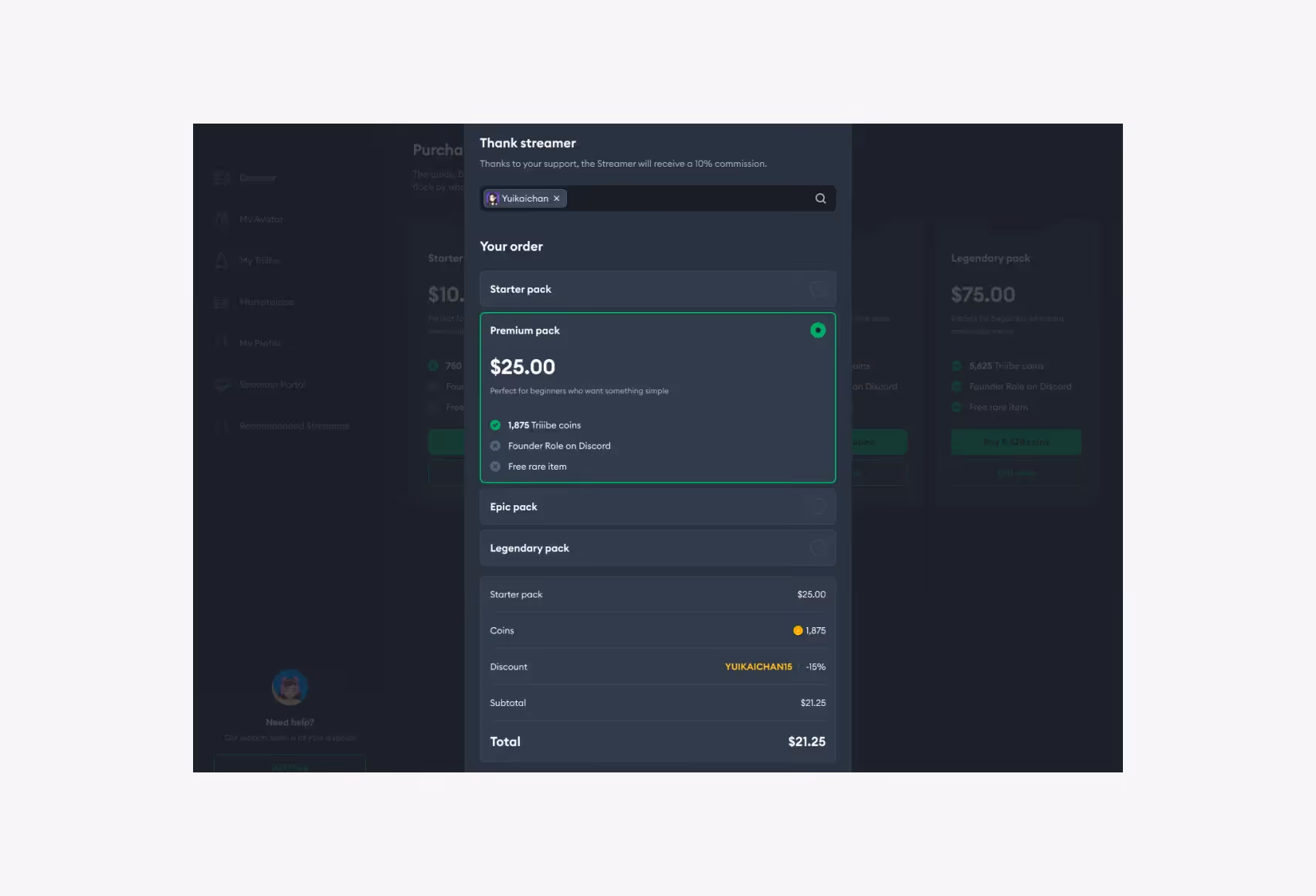Viewport: 1316px width, 896px height.
Task: Click the Streamer Portal sidebar icon
Action: [222, 385]
